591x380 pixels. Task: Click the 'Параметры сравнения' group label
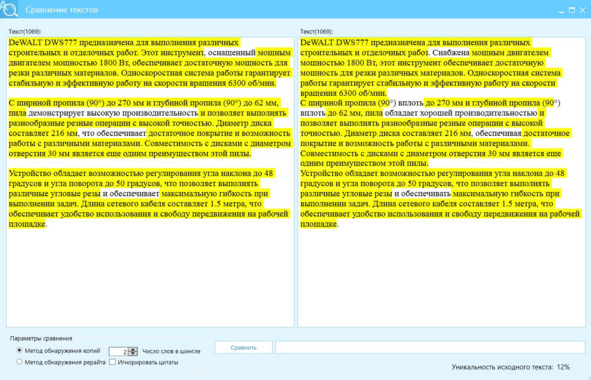[41, 338]
